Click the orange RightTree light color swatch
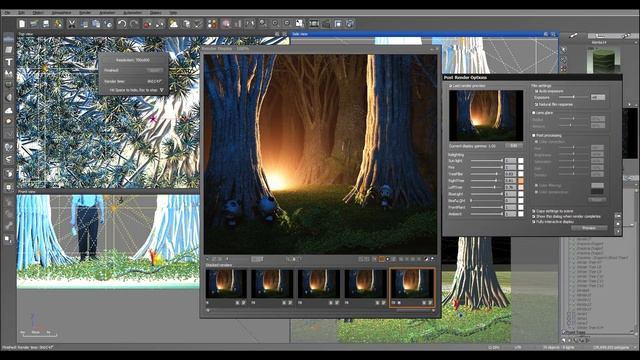The width and height of the screenshot is (640, 360). [521, 180]
